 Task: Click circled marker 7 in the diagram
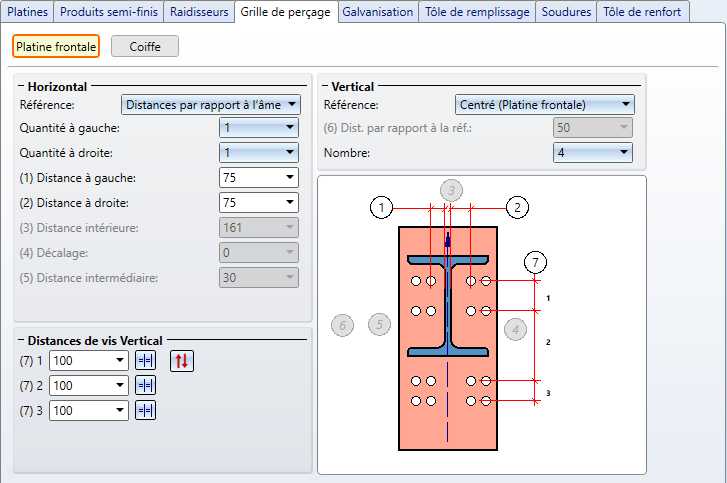click(536, 263)
